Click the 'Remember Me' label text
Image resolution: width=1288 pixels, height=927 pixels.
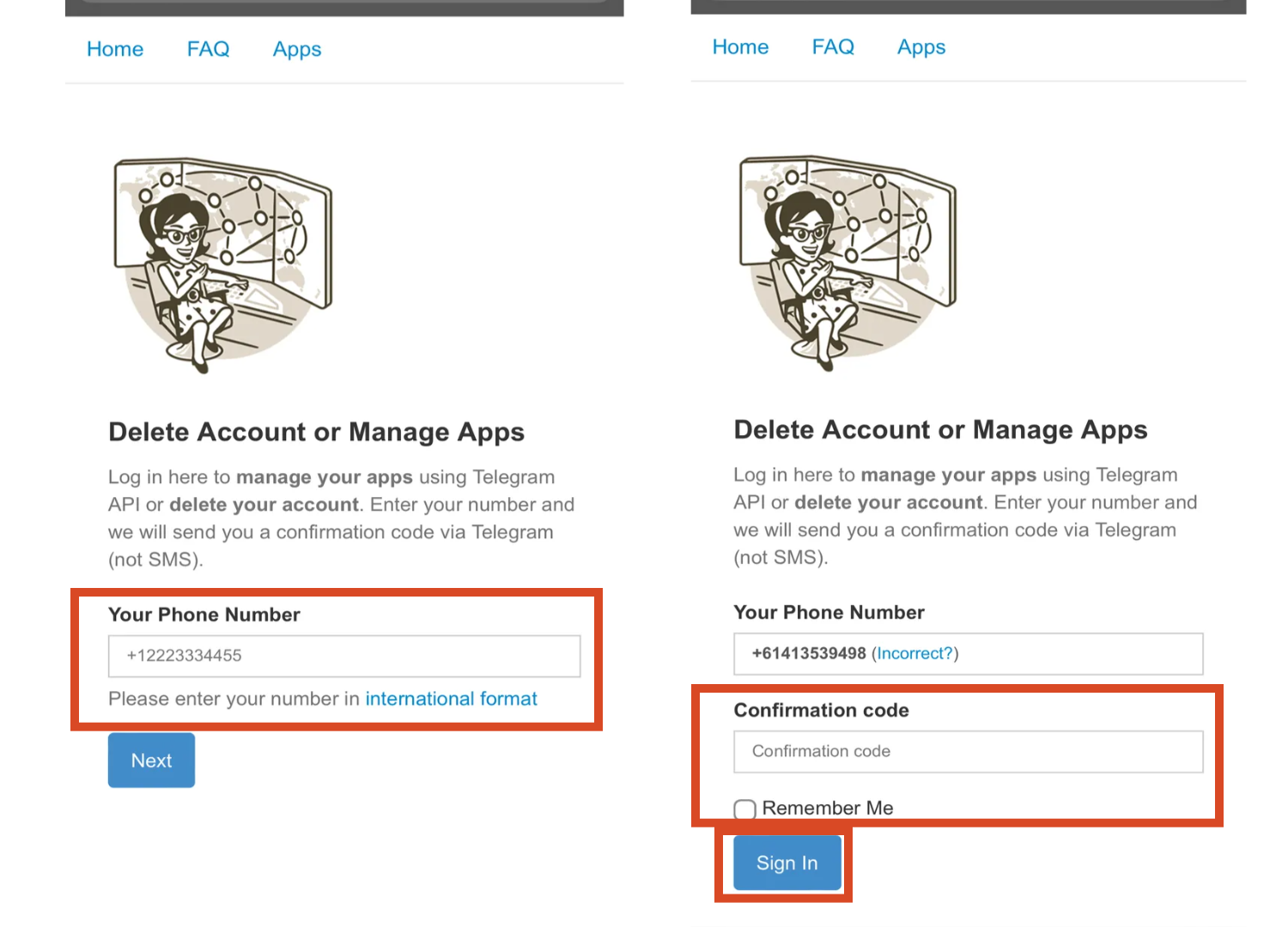coord(828,809)
